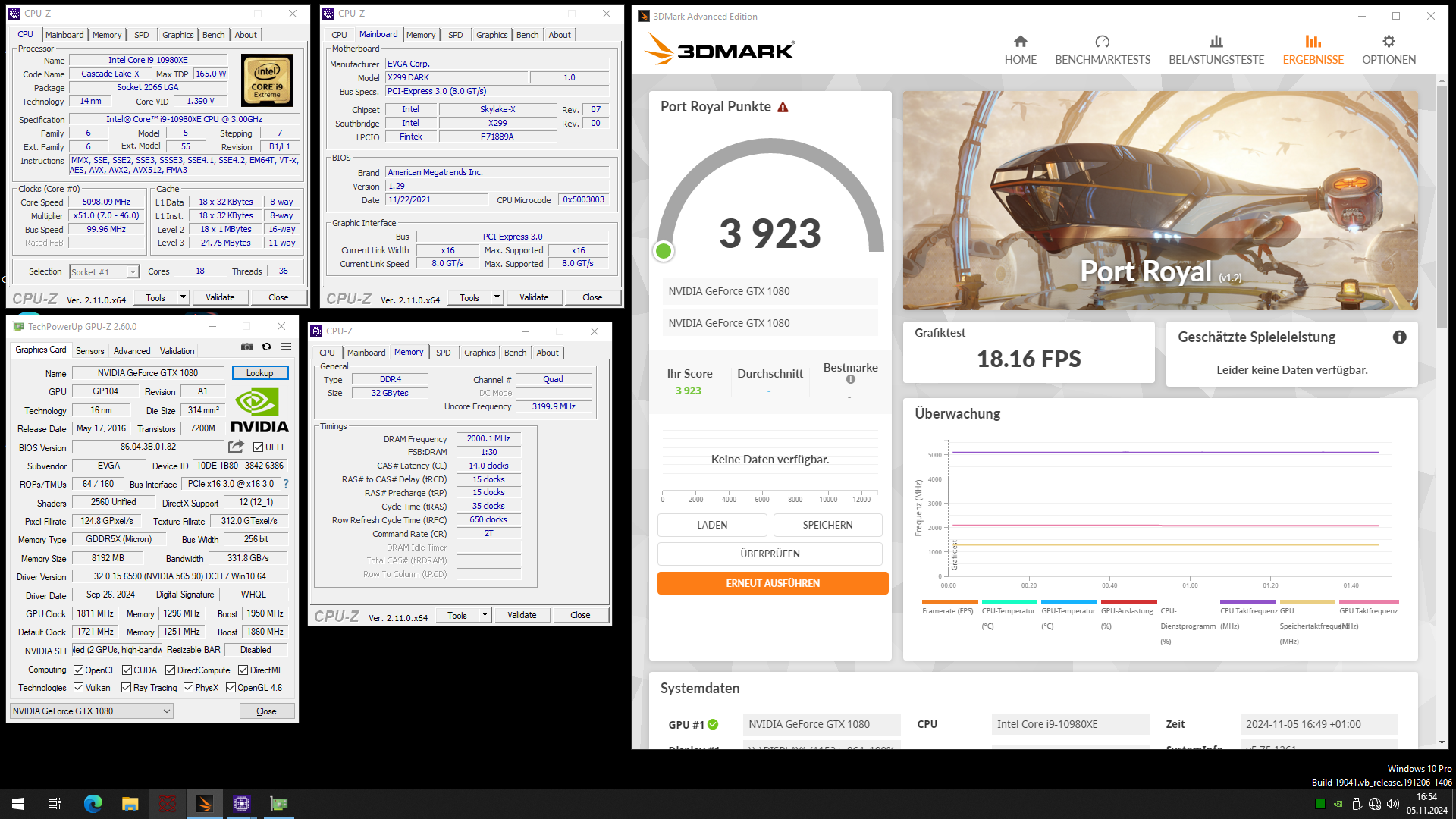Viewport: 1456px width, 819px height.
Task: Click the Port Royal warning triangle icon
Action: coord(783,107)
